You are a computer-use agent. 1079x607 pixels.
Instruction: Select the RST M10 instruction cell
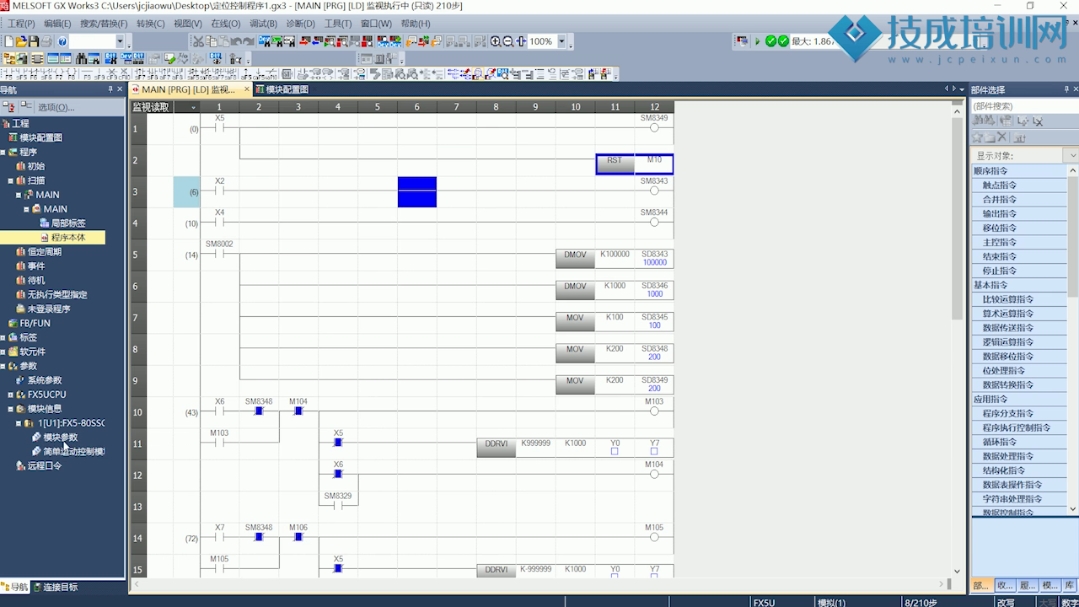634,164
